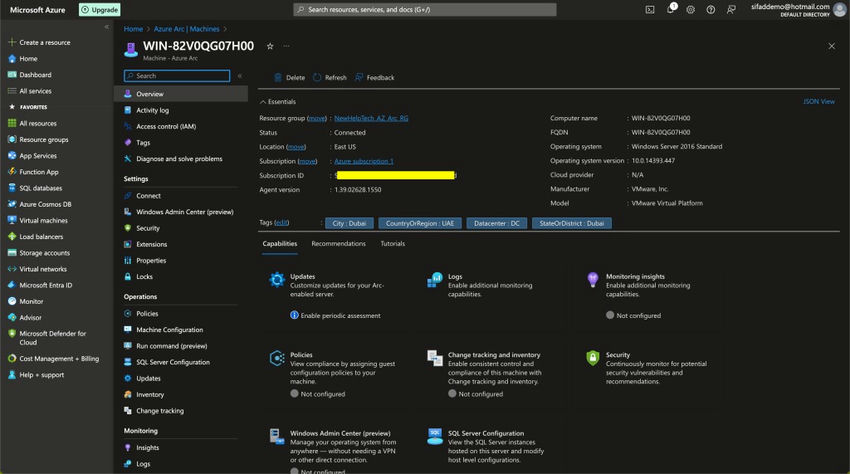The width and height of the screenshot is (850, 474).
Task: Click the City : Dubai tag
Action: pos(349,223)
